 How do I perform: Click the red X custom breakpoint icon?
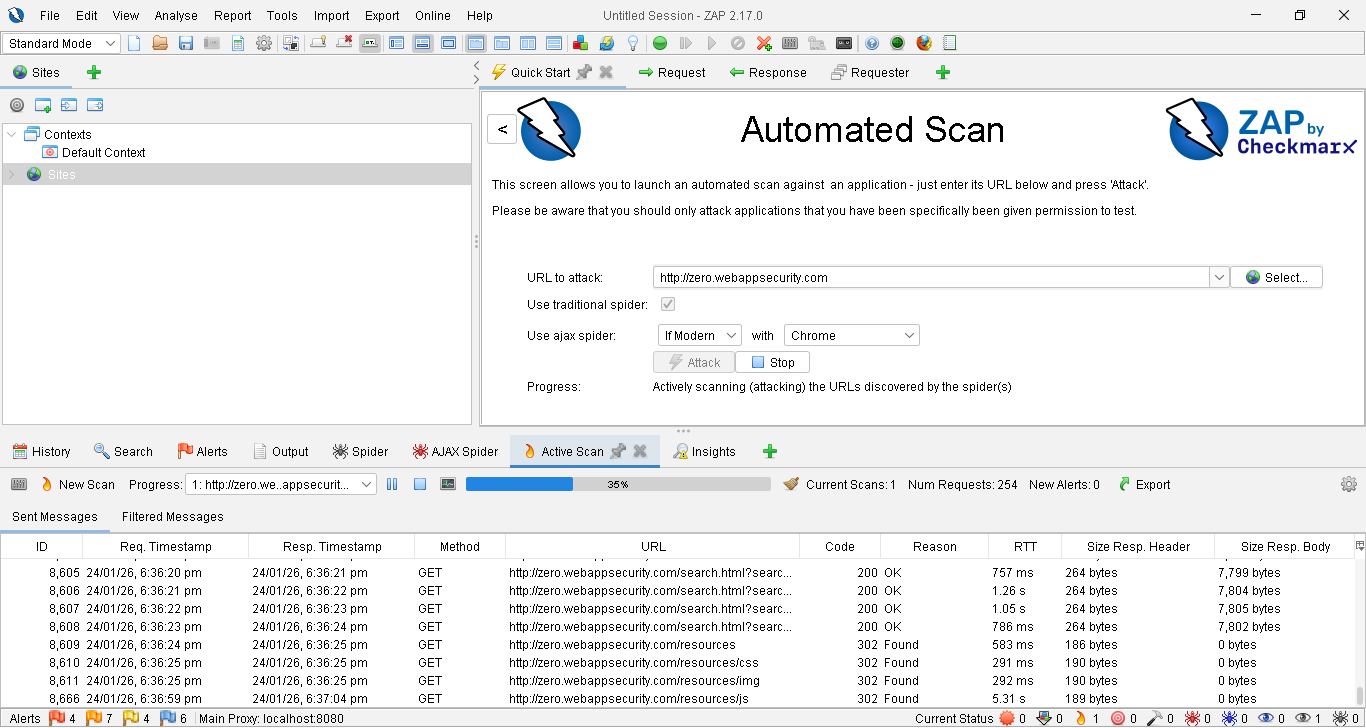tap(764, 43)
